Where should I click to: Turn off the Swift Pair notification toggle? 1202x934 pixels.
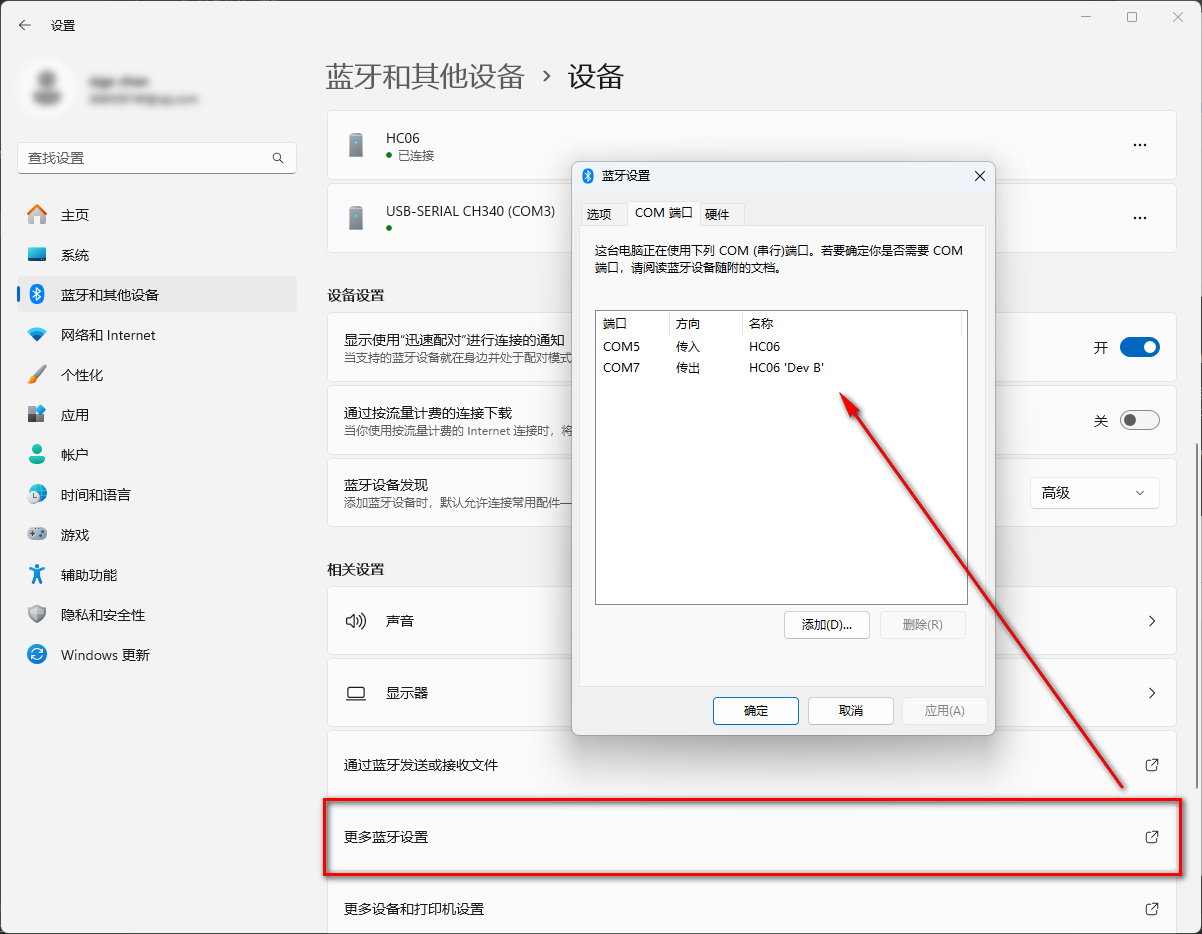[x=1139, y=347]
